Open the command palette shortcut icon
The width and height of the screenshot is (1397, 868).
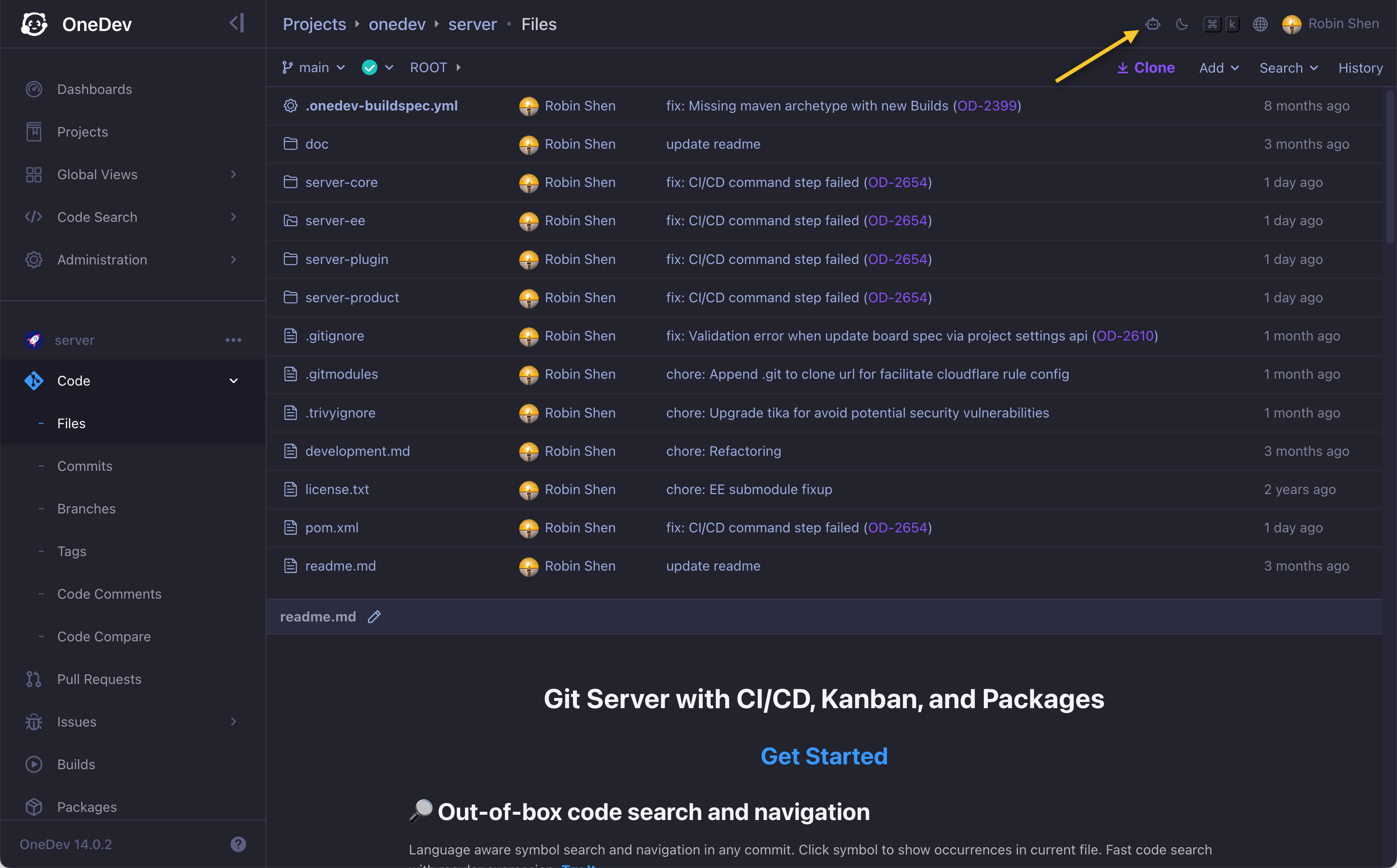[1221, 24]
